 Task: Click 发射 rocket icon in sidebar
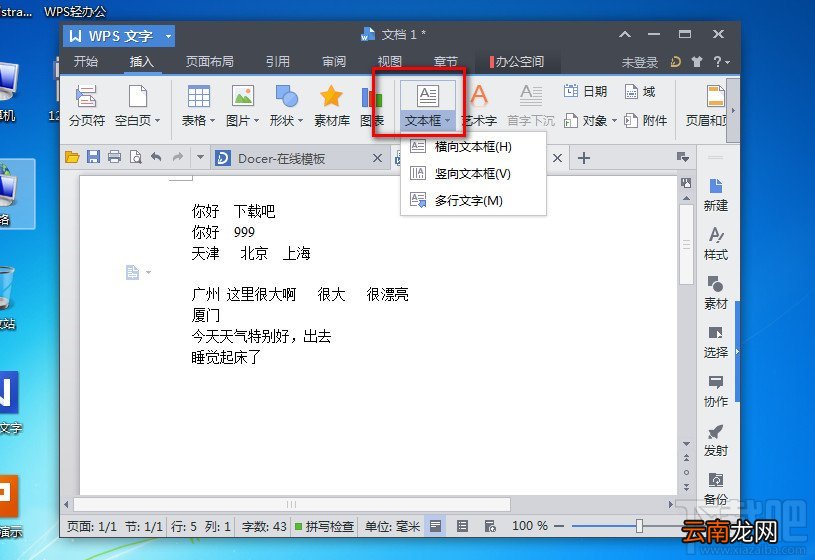point(715,432)
